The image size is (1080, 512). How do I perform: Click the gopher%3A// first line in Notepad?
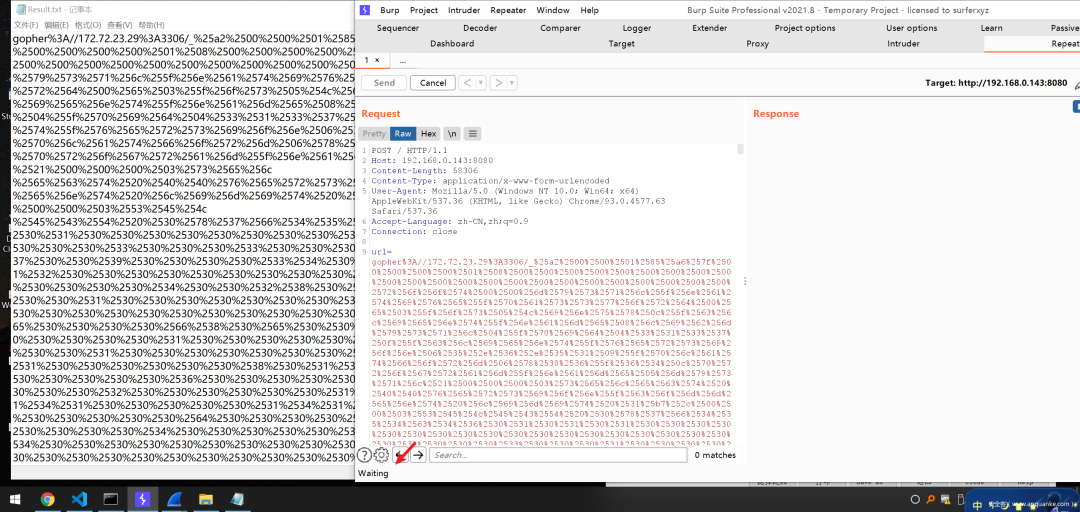pos(184,39)
